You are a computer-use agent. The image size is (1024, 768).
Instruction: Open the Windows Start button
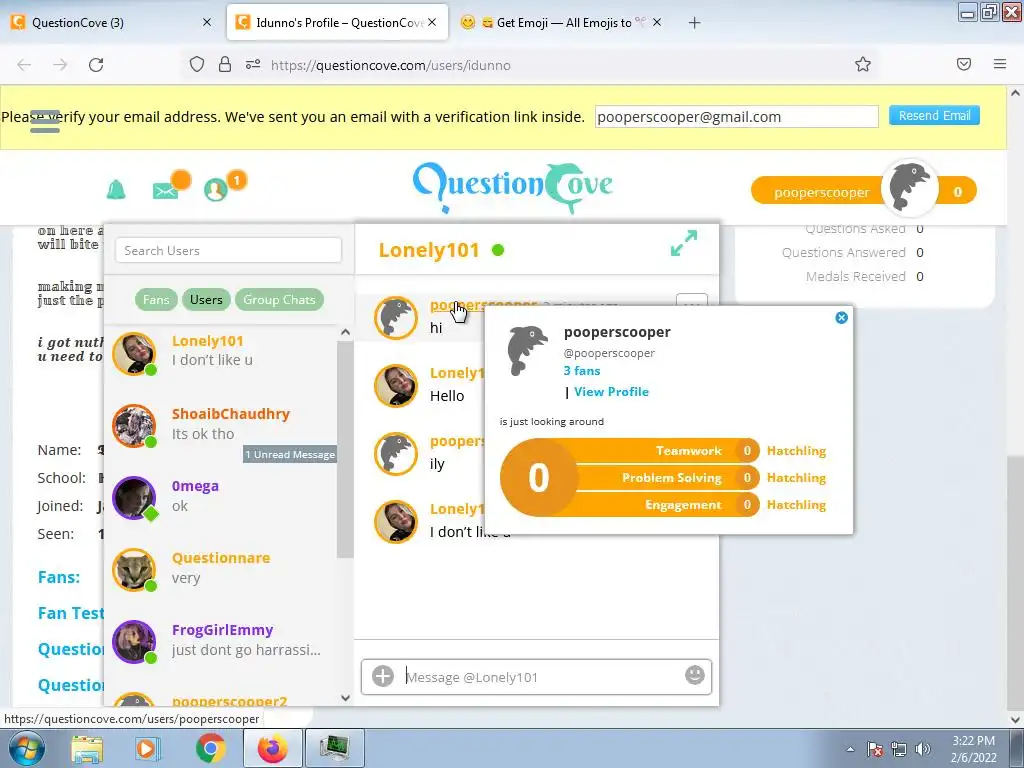[x=26, y=748]
